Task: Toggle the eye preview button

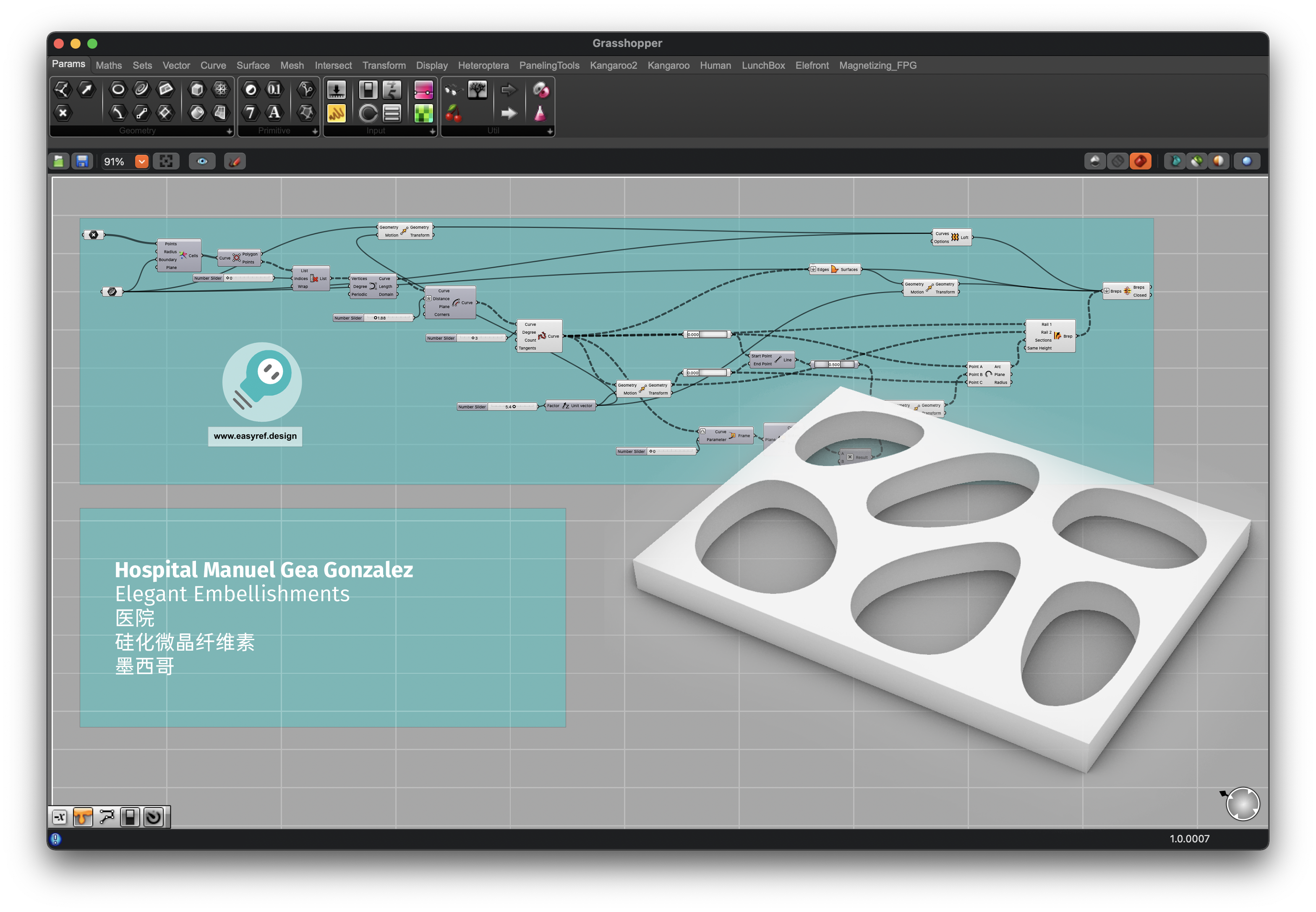Action: pos(202,162)
